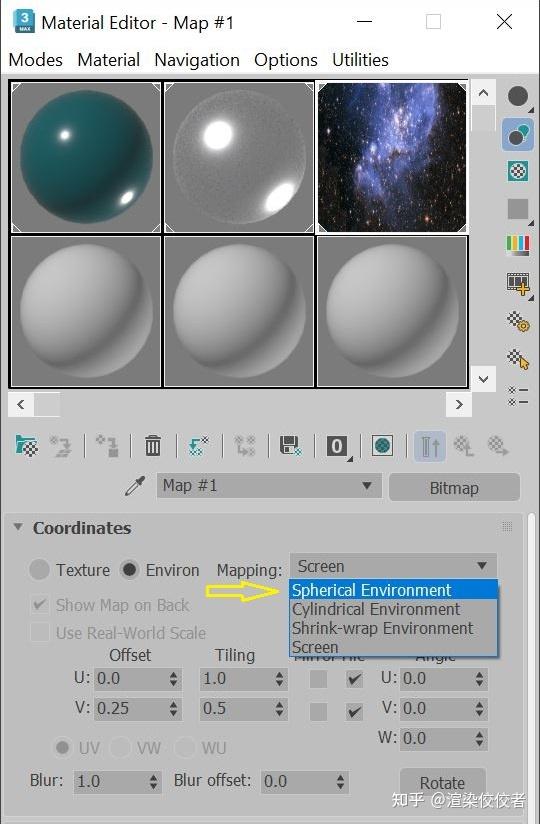Viewport: 540px width, 824px height.
Task: Toggle the Use Real-World Scale checkbox
Action: (x=40, y=633)
